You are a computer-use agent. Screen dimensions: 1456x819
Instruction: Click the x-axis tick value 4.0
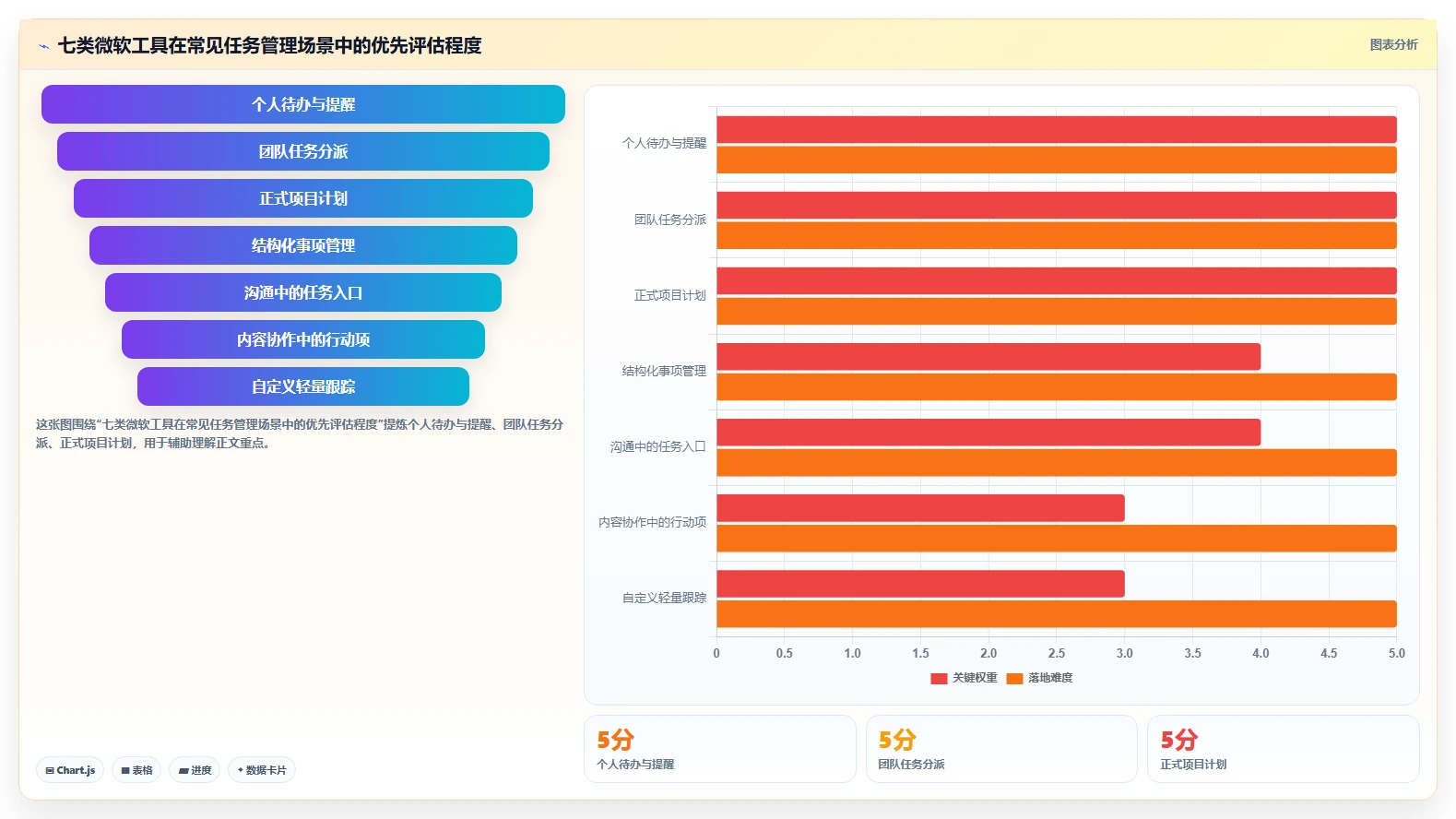pyautogui.click(x=1261, y=653)
